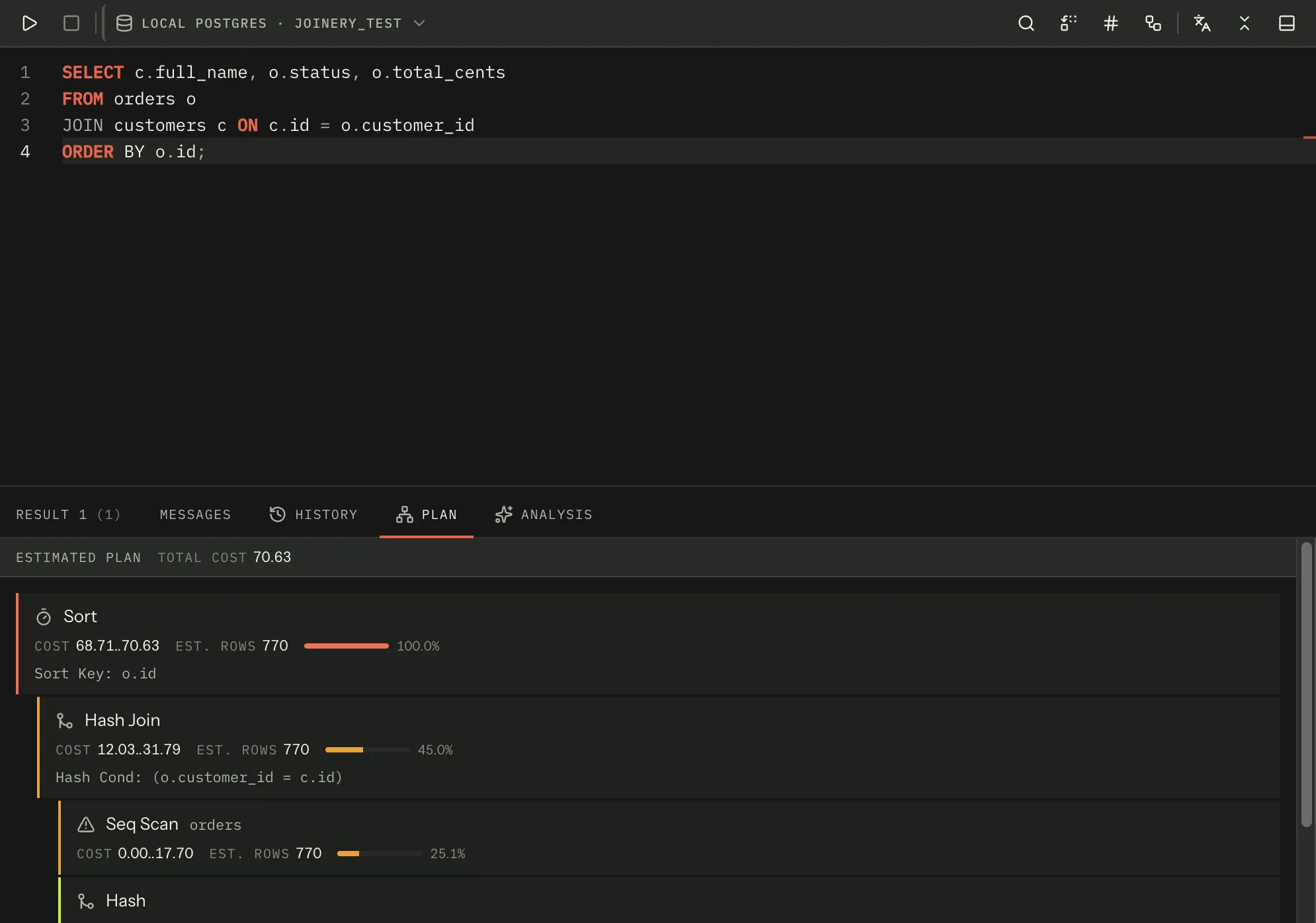Click the translate language icon
Viewport: 1316px width, 923px height.
1202,23
